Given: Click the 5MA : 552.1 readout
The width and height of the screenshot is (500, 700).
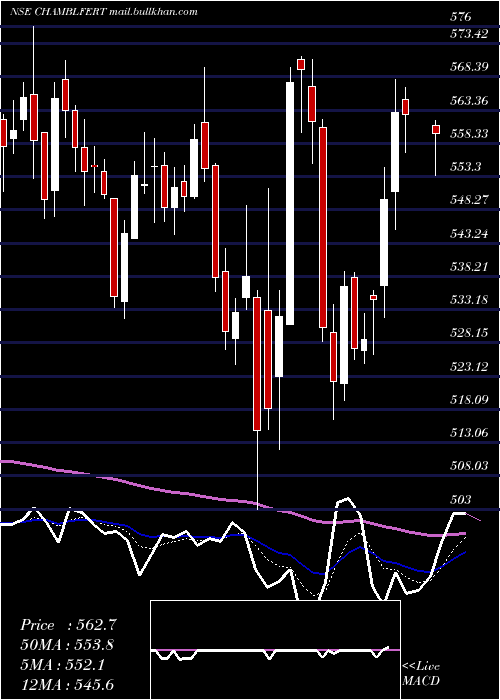Looking at the screenshot, I should [62, 665].
